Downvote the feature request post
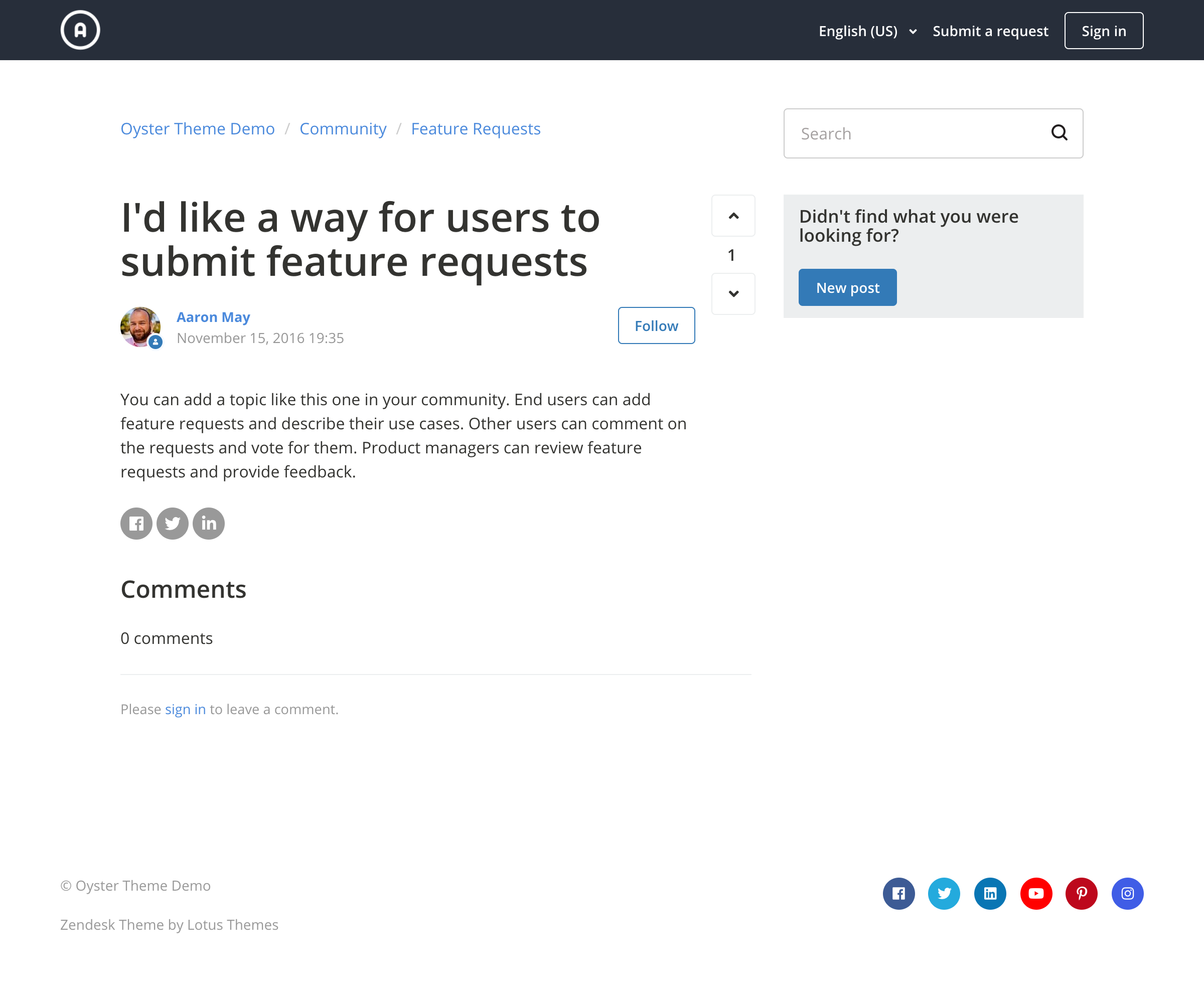The image size is (1204, 1003). (x=733, y=293)
